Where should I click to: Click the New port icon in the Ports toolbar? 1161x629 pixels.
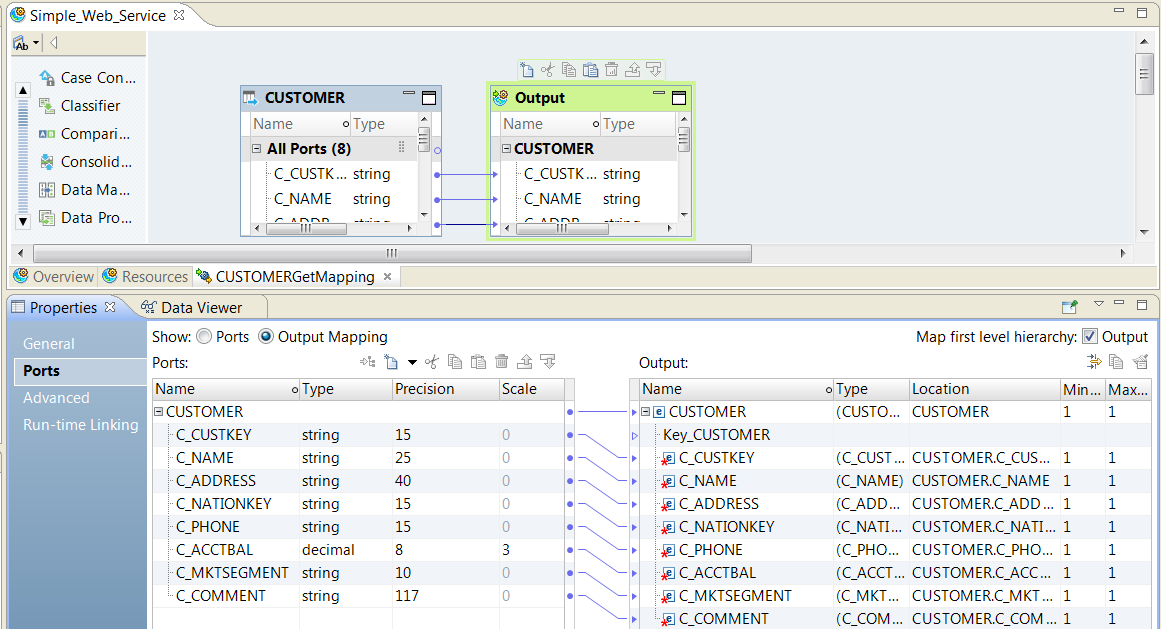391,362
